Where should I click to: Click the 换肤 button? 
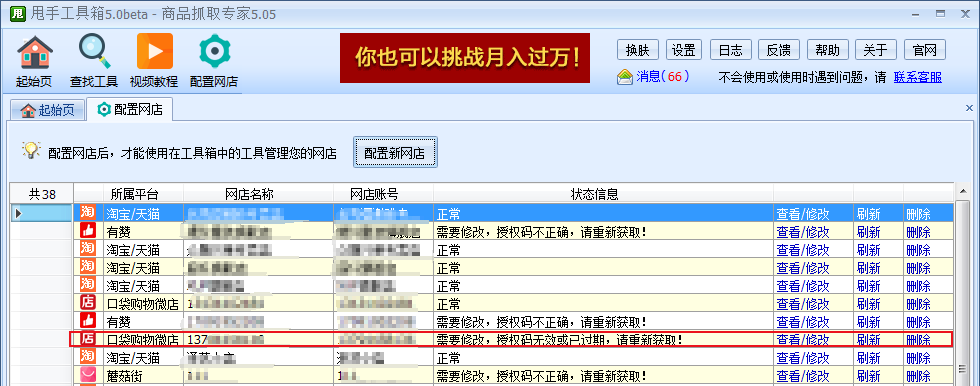pyautogui.click(x=638, y=50)
